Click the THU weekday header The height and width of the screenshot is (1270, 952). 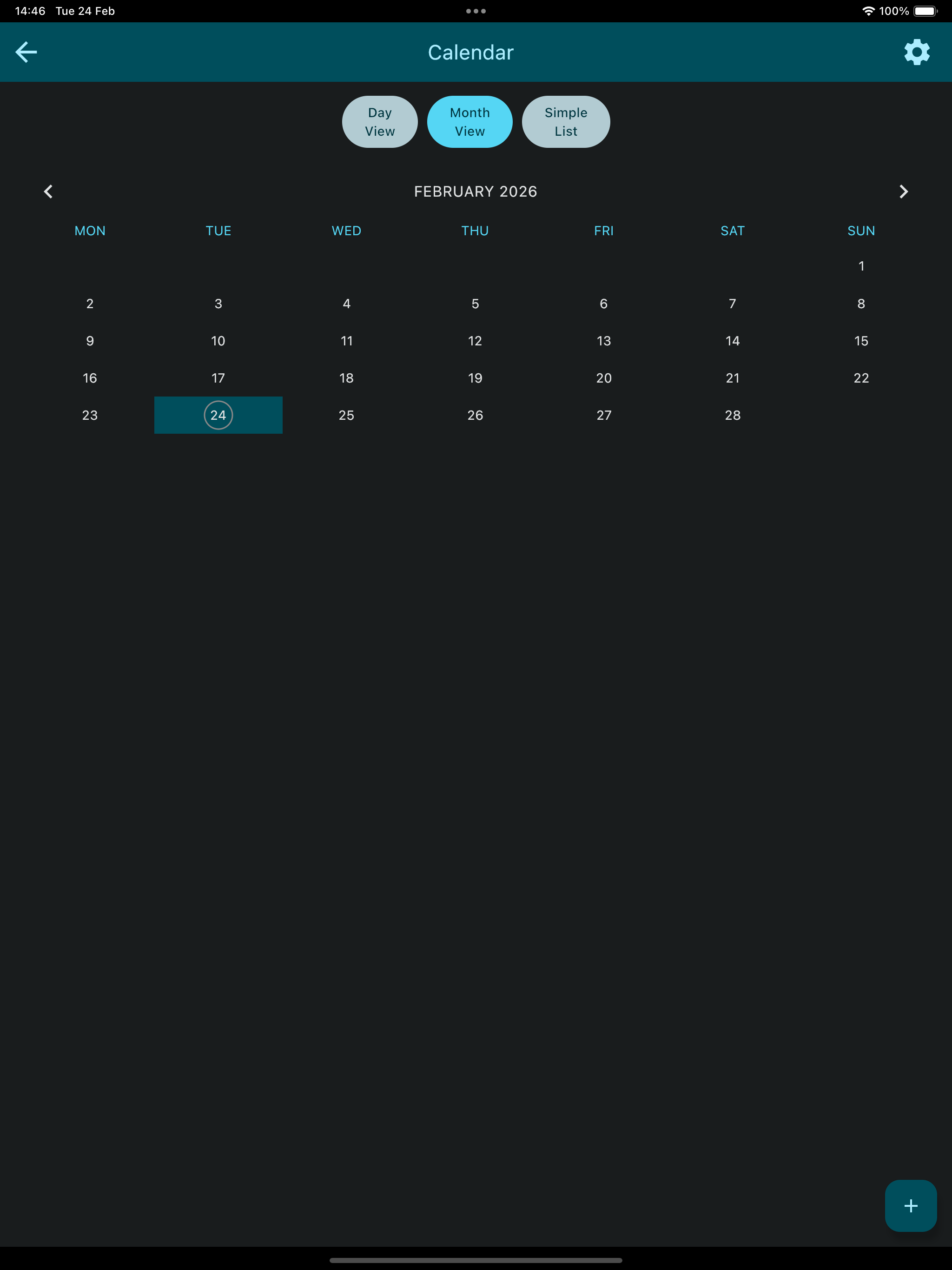click(475, 231)
